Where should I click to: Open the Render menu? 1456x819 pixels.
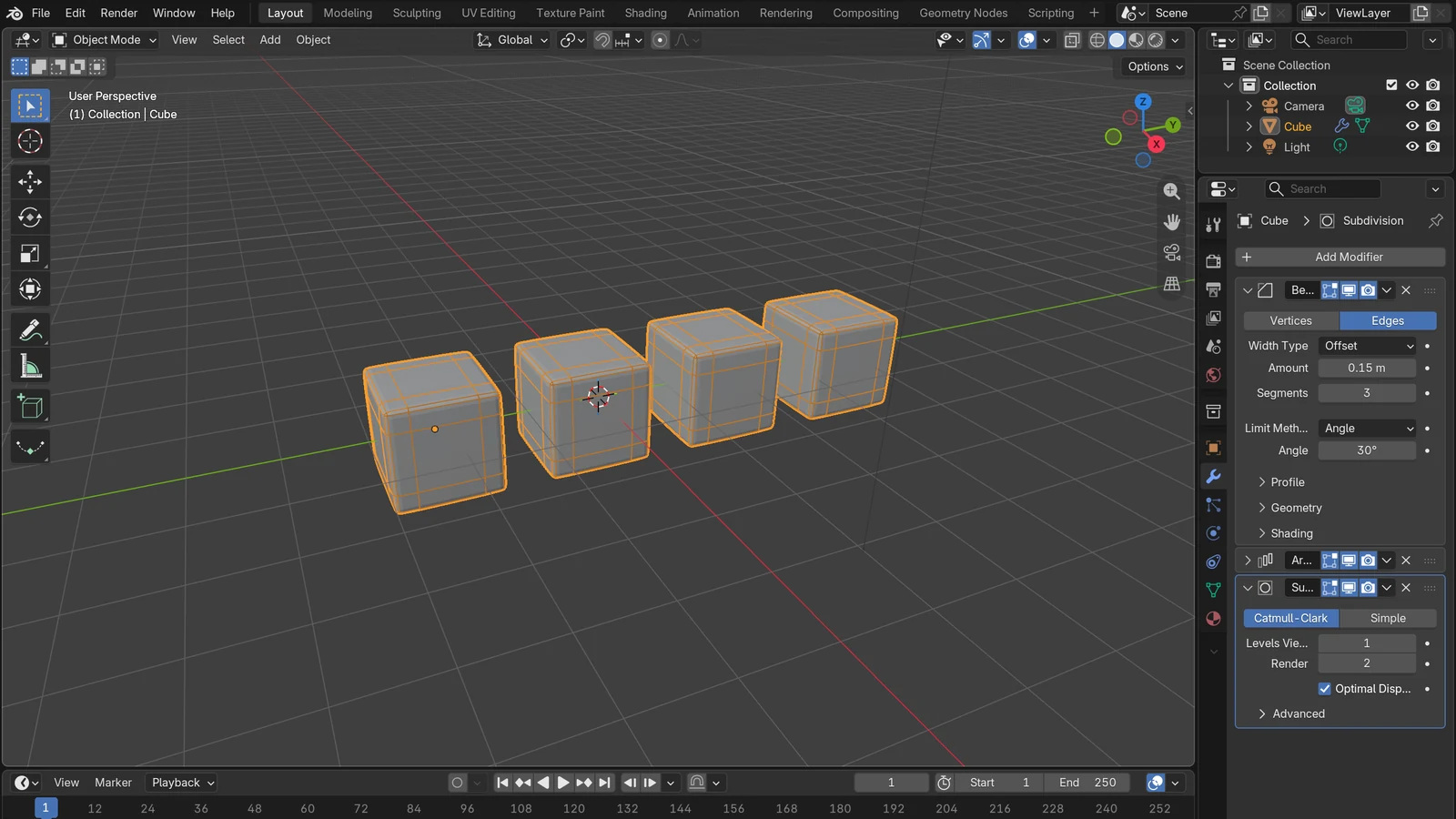tap(119, 13)
